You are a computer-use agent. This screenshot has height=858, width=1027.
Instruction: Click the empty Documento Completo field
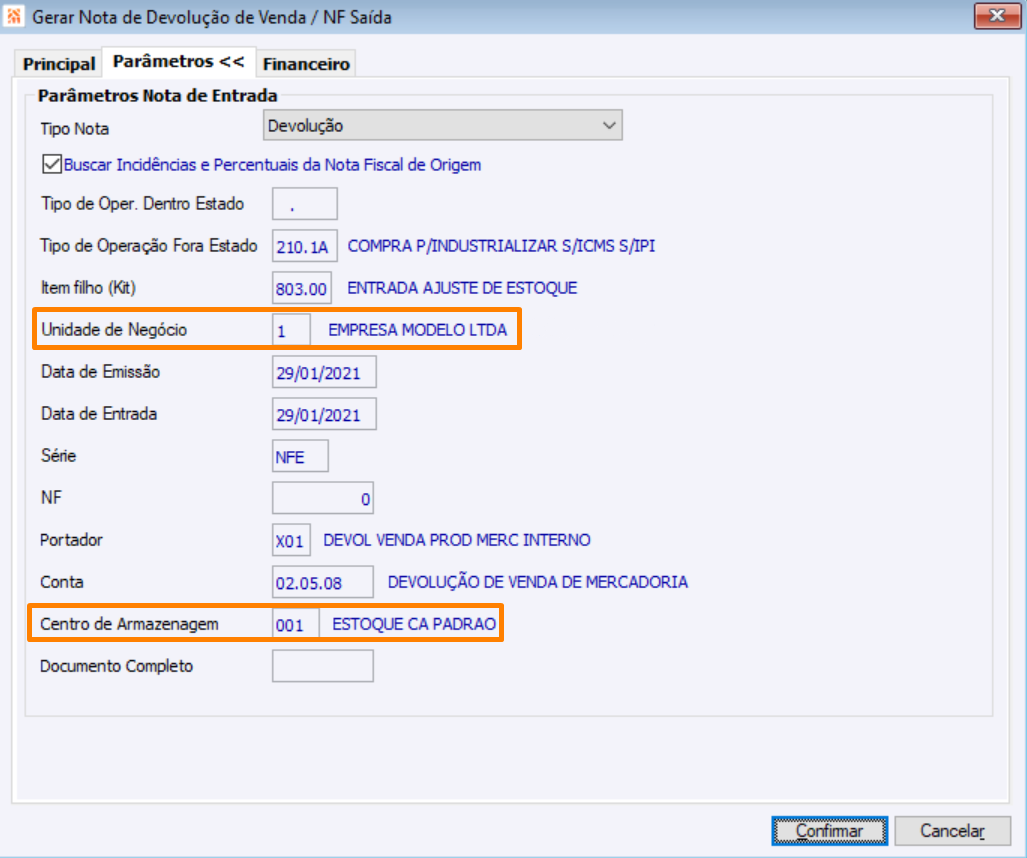(x=323, y=666)
